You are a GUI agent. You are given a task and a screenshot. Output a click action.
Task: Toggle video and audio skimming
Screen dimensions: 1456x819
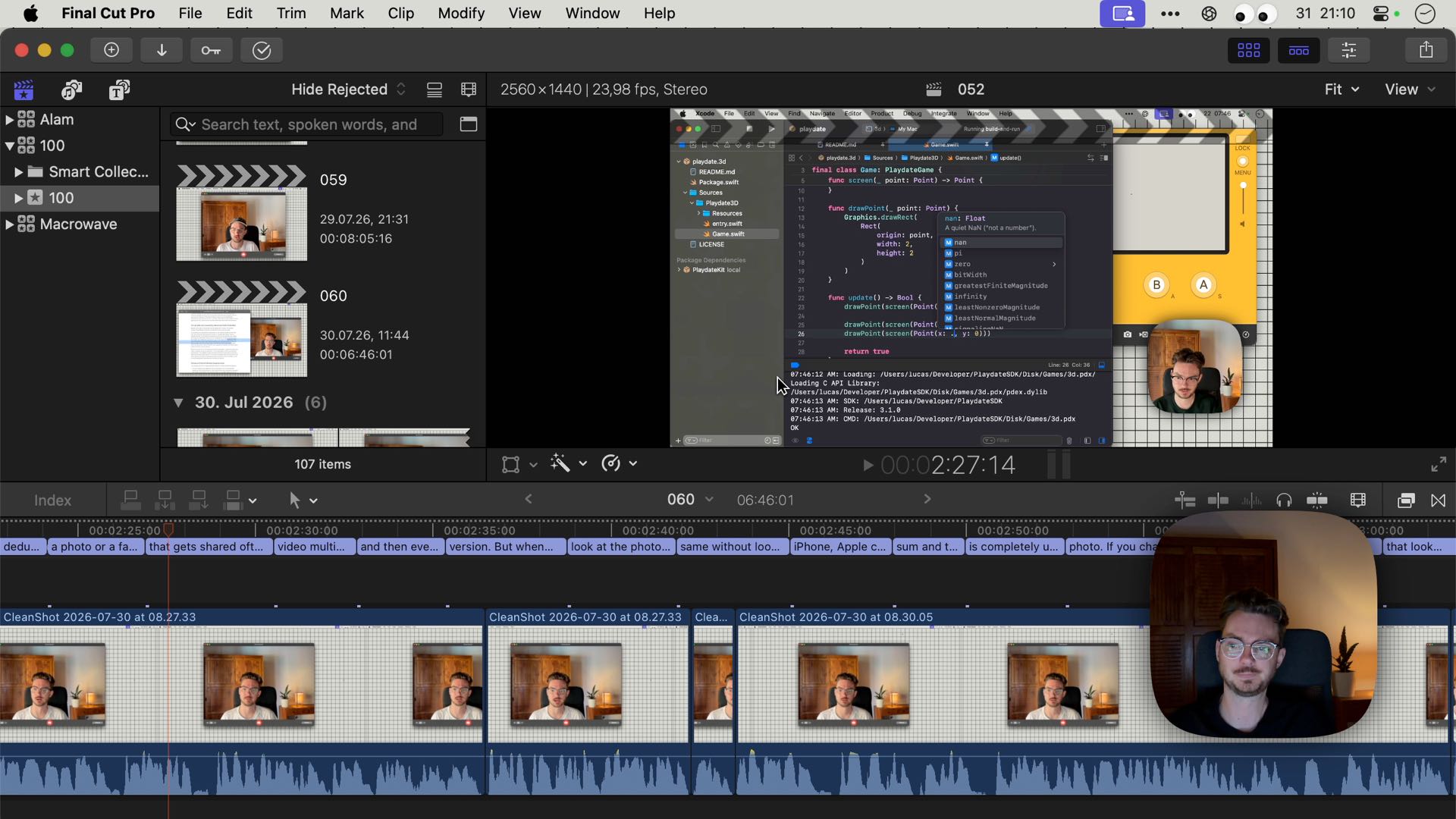pos(1218,500)
